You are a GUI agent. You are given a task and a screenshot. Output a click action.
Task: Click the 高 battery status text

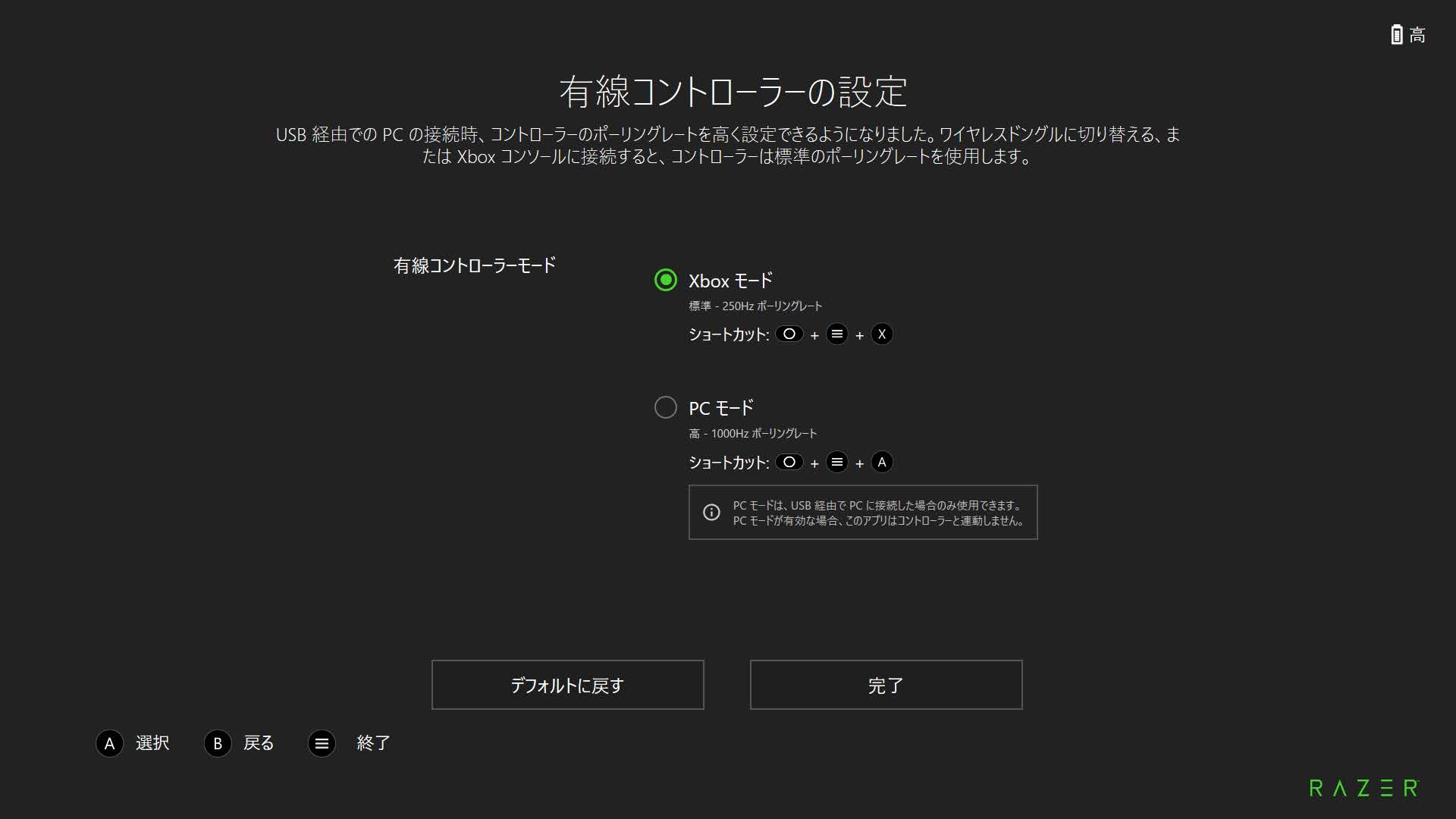1417,35
